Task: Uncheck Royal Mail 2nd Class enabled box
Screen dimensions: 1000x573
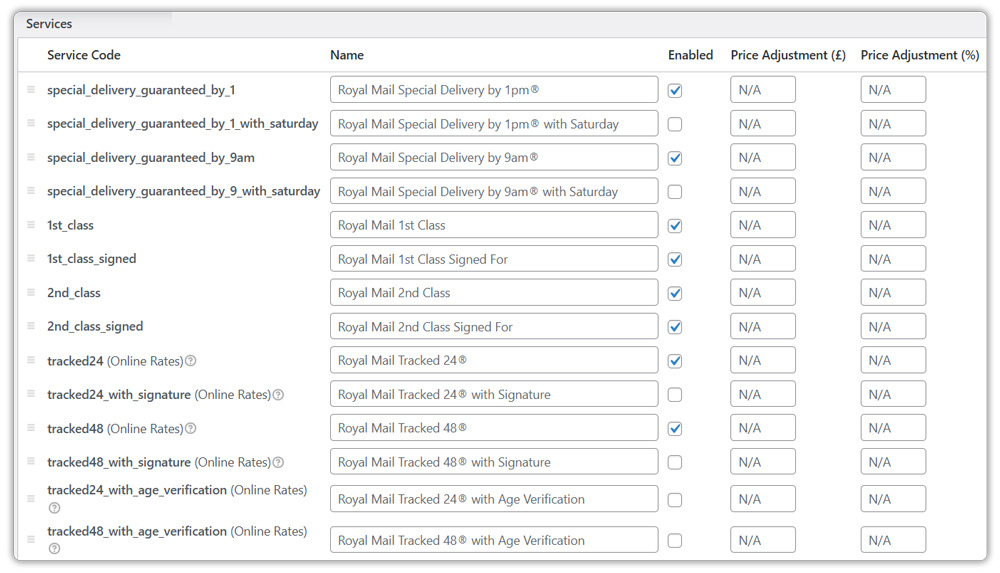Action: [x=675, y=294]
